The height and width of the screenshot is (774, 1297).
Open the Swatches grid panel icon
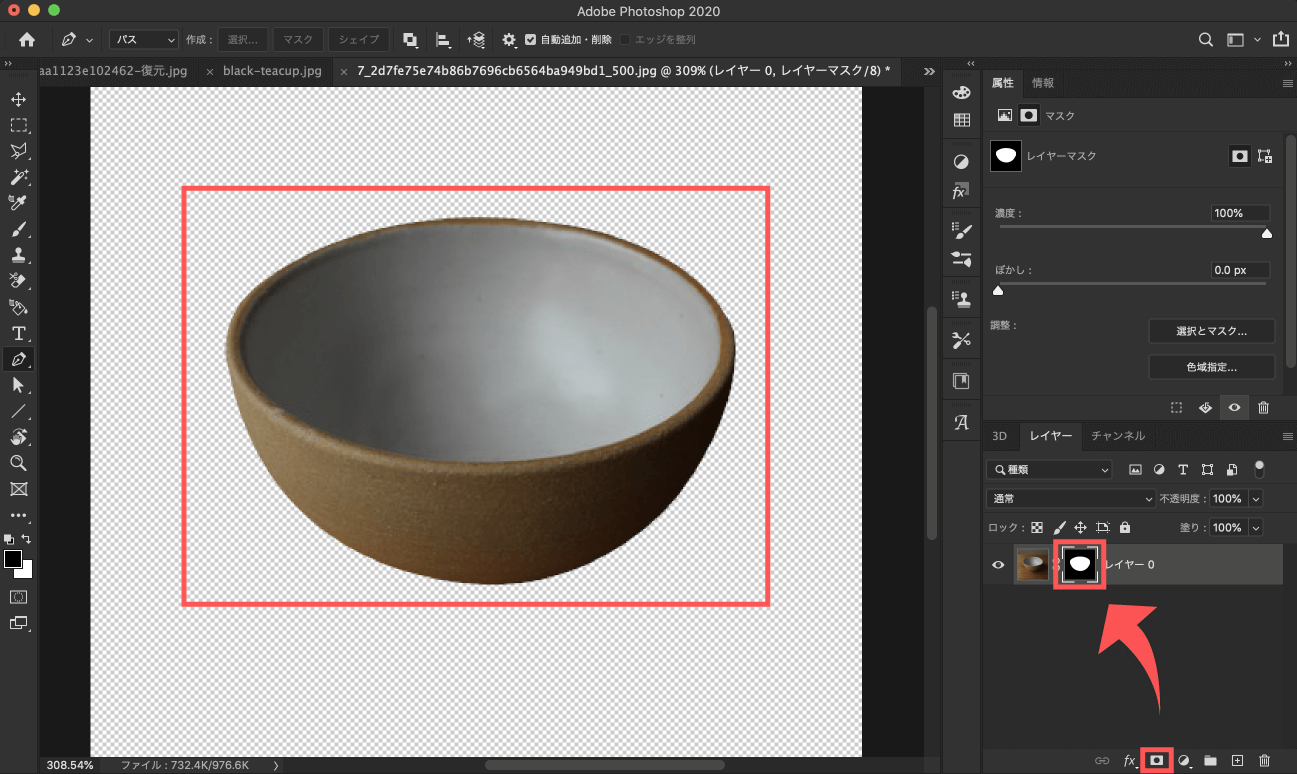[962, 120]
